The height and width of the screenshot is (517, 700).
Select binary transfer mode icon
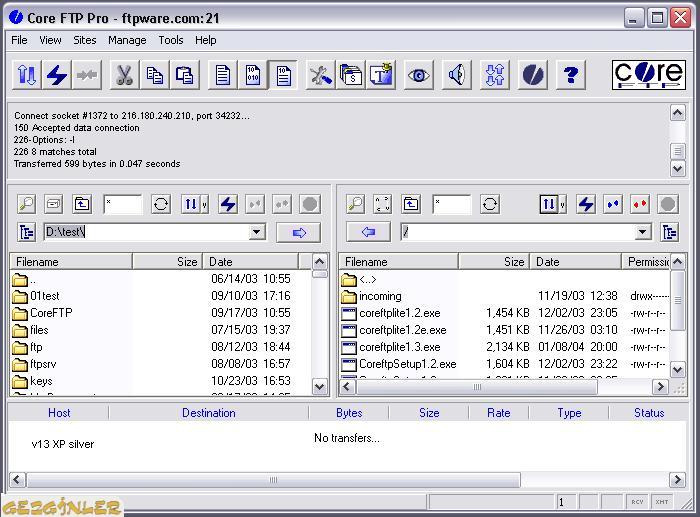pyautogui.click(x=253, y=75)
